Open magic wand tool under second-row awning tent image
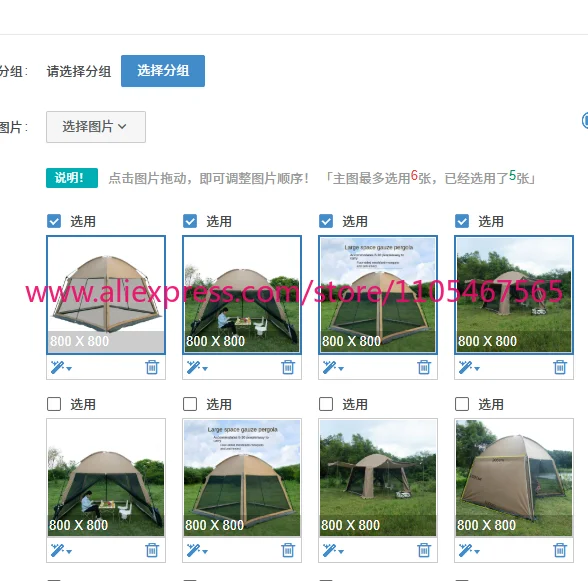The width and height of the screenshot is (588, 581). (333, 551)
